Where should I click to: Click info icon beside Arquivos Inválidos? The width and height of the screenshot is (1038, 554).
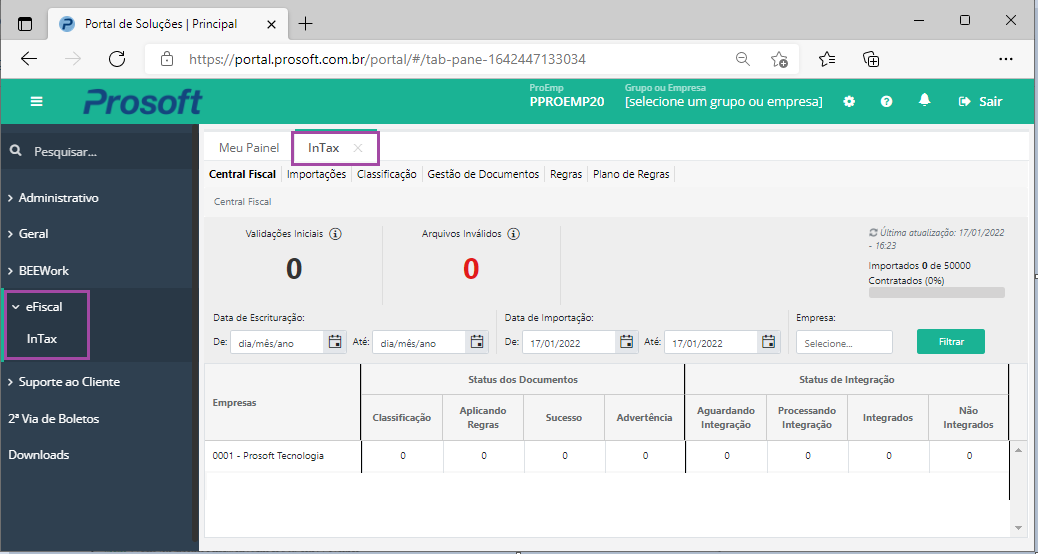pos(514,234)
